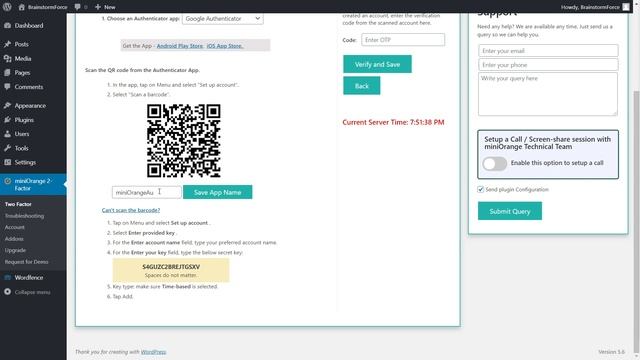The height and width of the screenshot is (360, 640).
Task: Open the Authenticator app dropdown
Action: [222, 19]
